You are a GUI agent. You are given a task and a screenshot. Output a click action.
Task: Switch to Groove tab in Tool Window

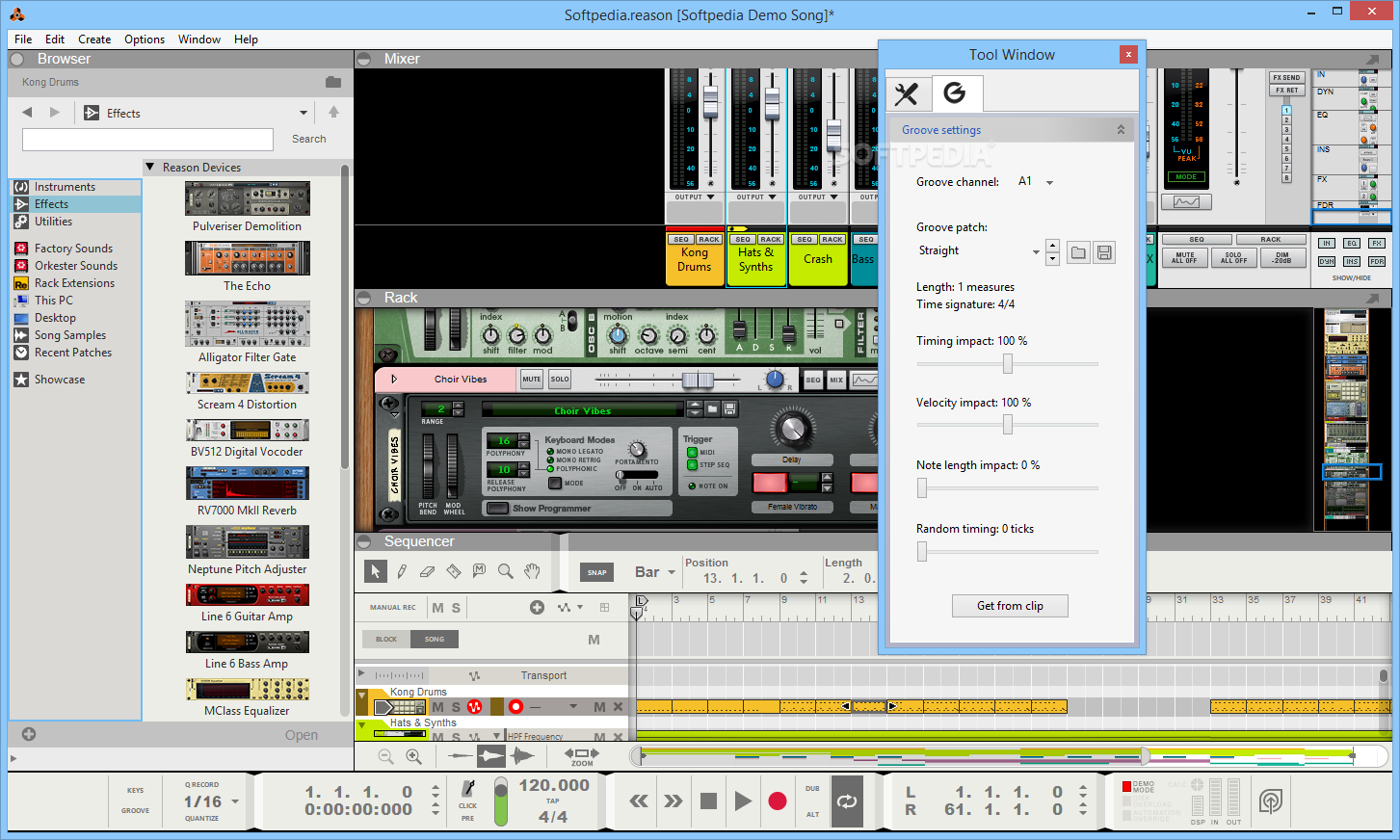coord(955,93)
